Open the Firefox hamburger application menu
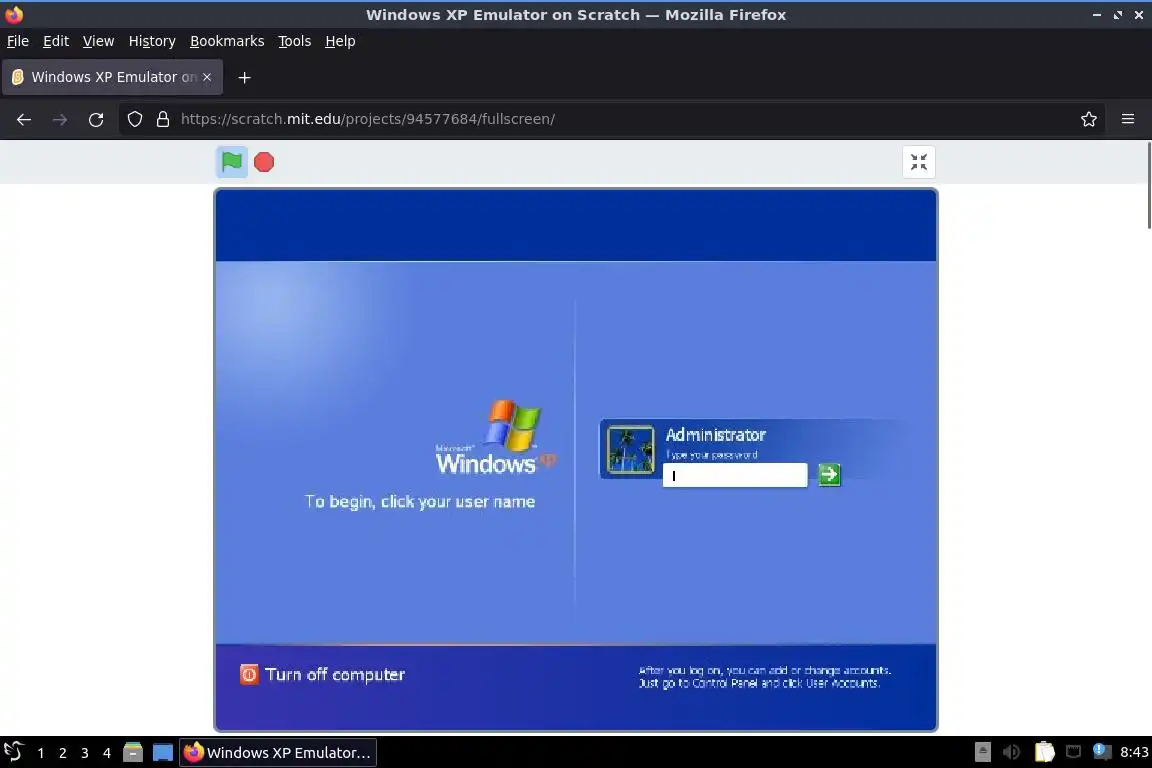 point(1128,119)
